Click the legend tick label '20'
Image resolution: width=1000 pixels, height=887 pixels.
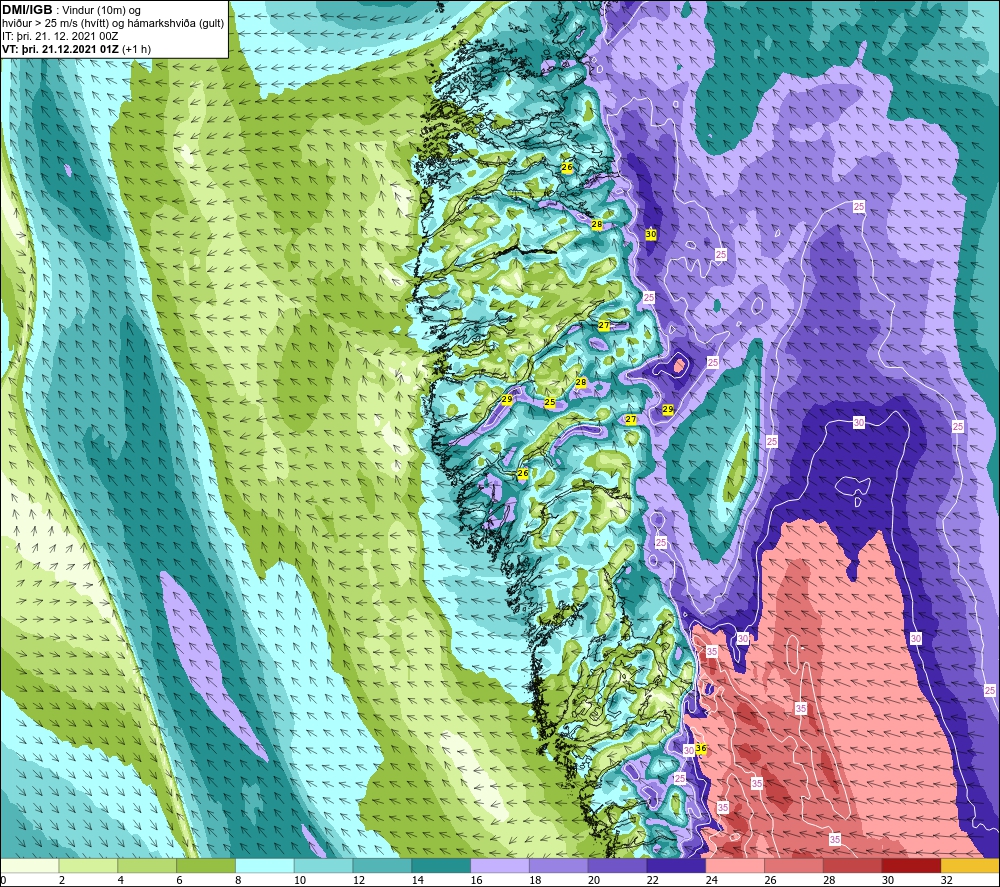tap(593, 880)
